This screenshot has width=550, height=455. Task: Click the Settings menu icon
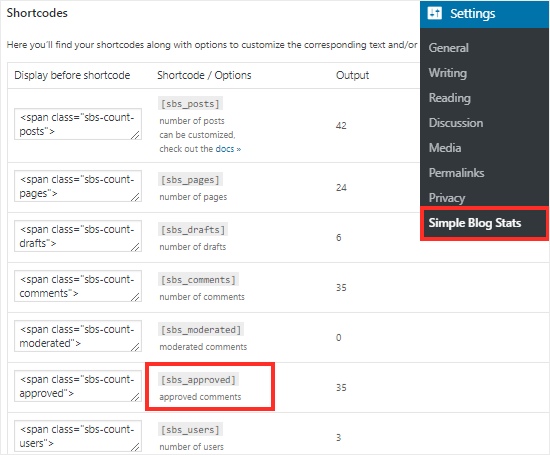pos(434,13)
